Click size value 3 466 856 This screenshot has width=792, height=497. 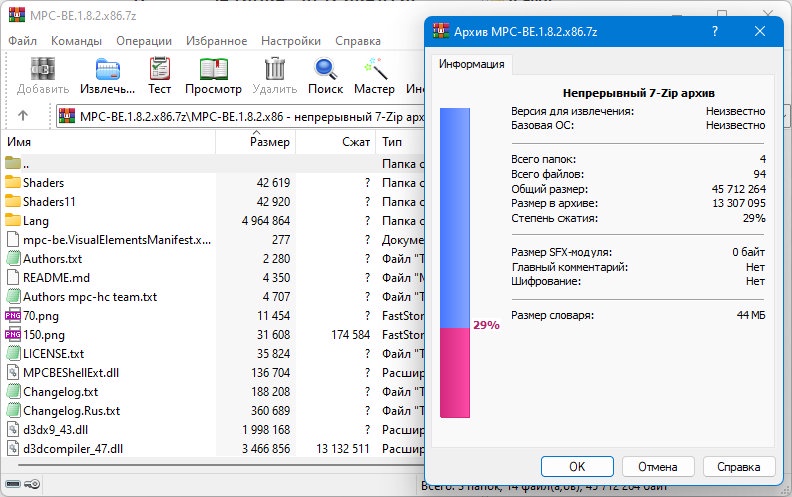[266, 449]
